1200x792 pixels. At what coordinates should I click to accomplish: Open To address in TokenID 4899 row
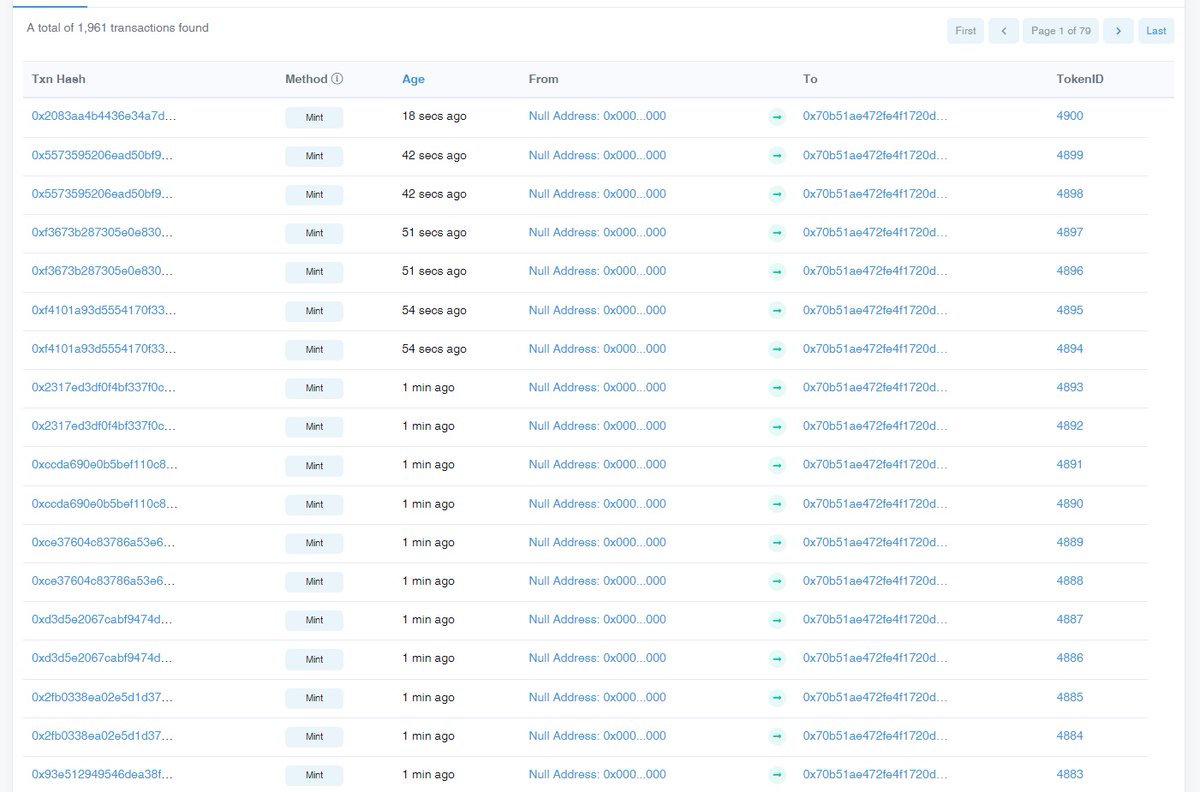(875, 155)
